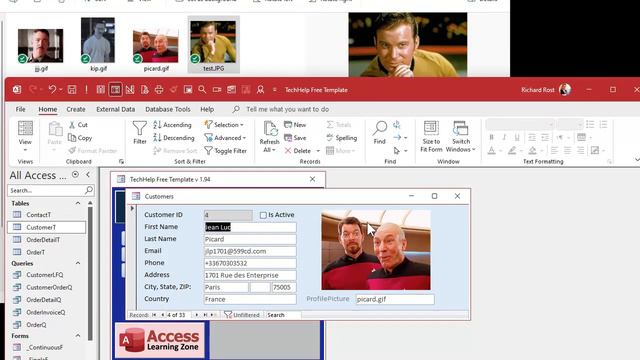640x360 pixels.
Task: Click Toggle Filter
Action: [225, 151]
